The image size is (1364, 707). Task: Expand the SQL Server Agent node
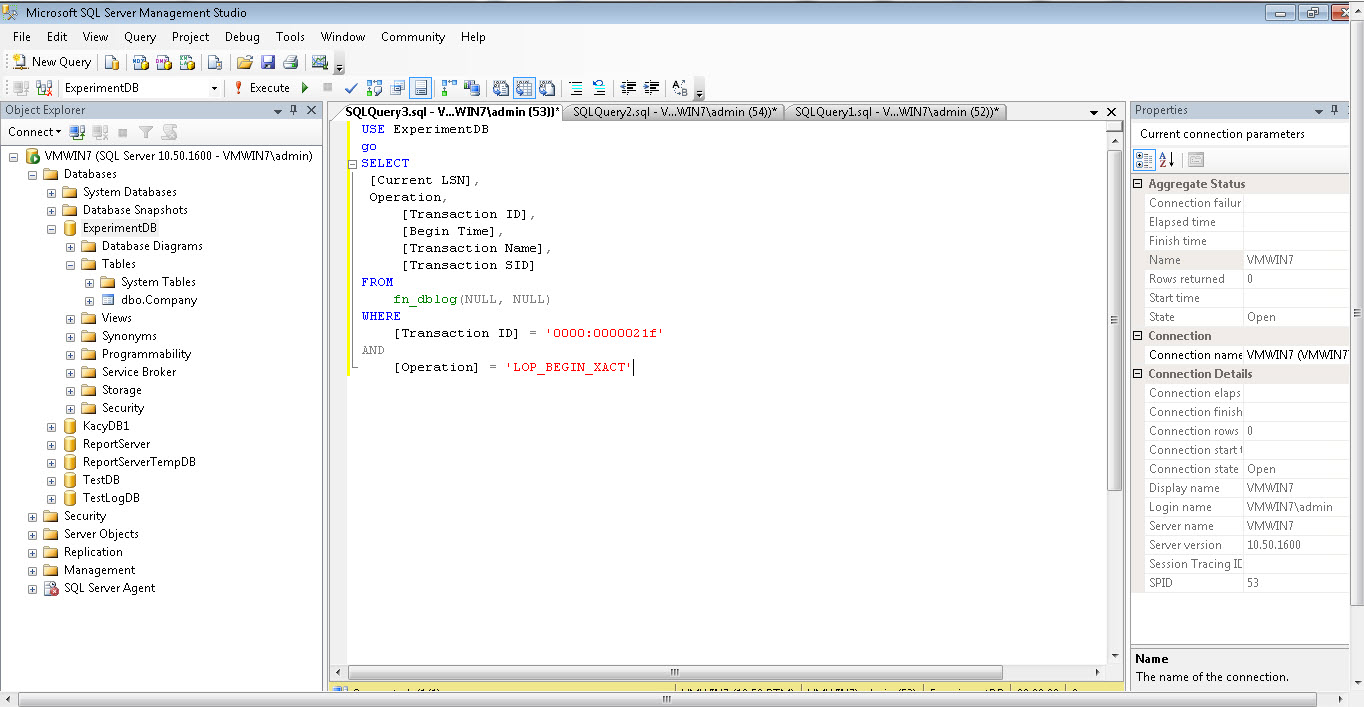(33, 588)
